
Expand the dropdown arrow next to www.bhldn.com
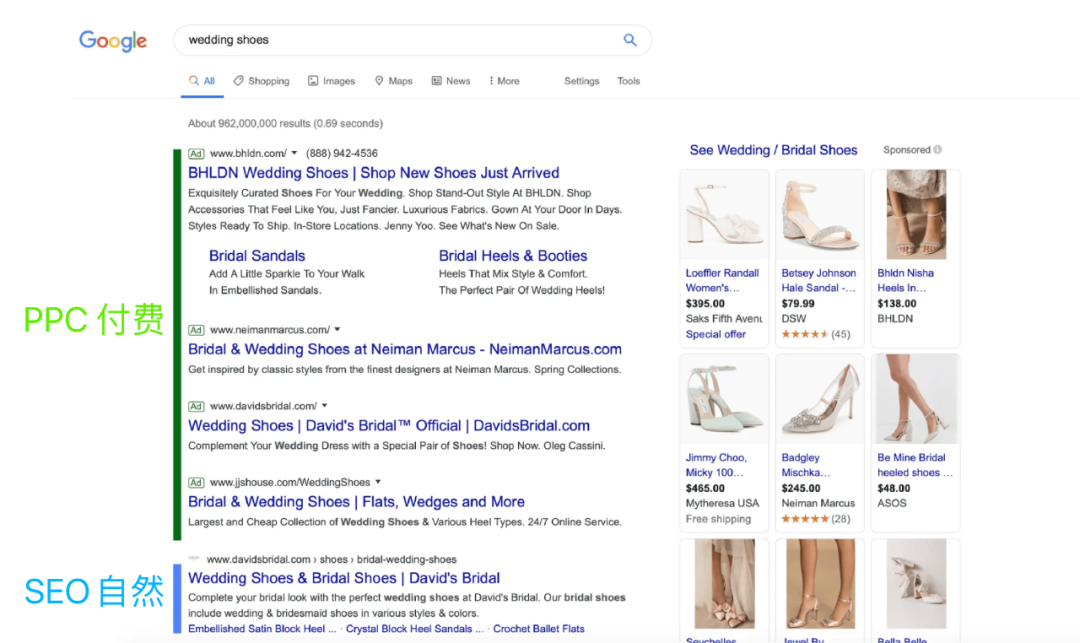[x=294, y=153]
